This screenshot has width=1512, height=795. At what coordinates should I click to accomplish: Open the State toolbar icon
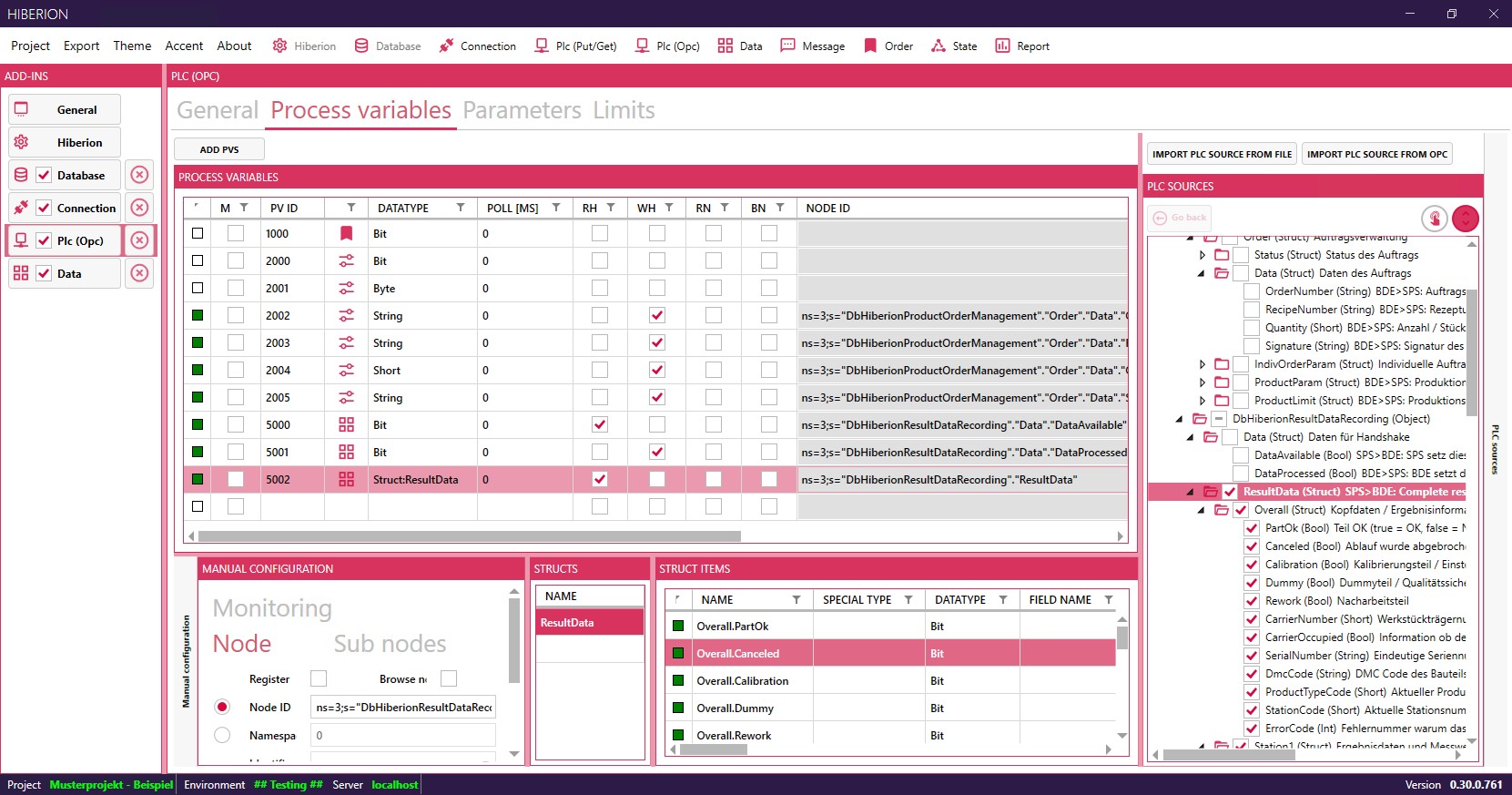point(939,46)
